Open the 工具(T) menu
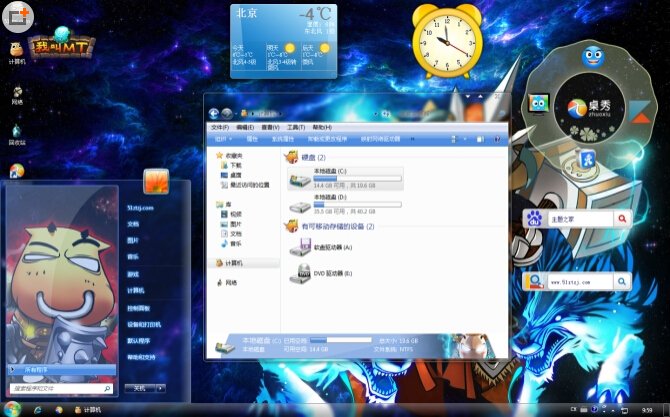The width and height of the screenshot is (670, 417). (296, 127)
